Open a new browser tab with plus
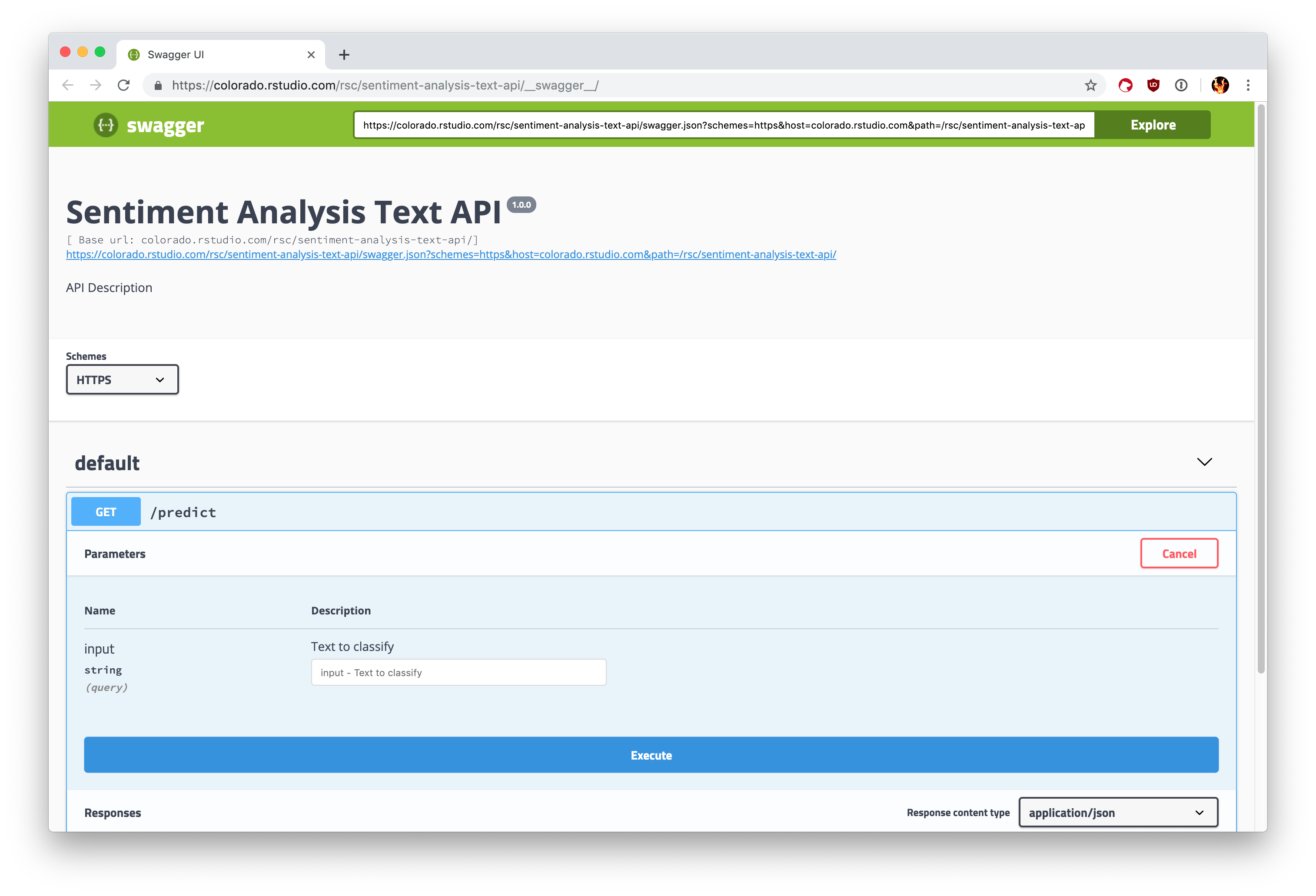This screenshot has width=1316, height=896. (x=344, y=54)
